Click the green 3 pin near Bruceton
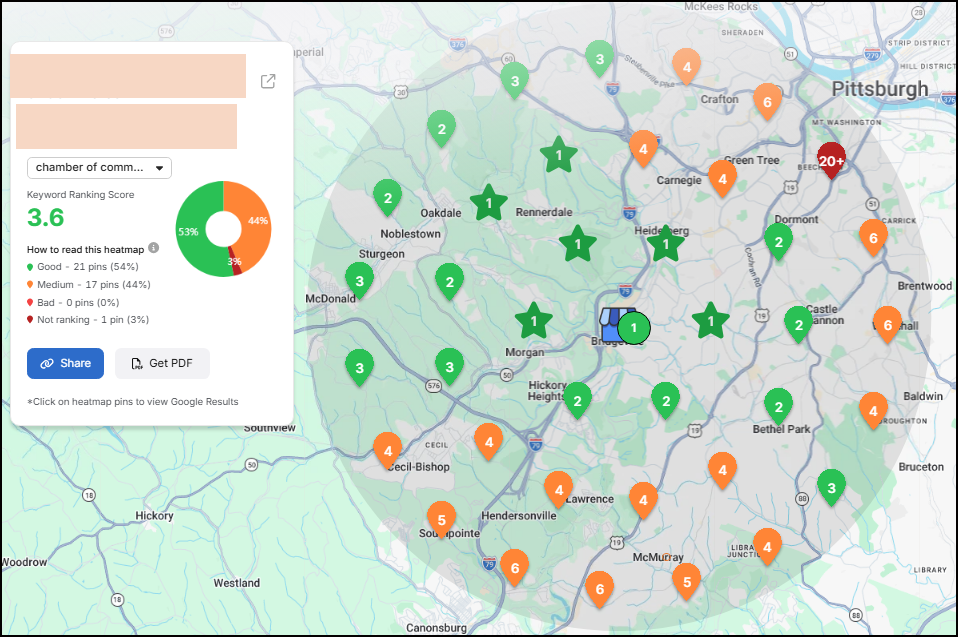958x637 pixels. [831, 488]
